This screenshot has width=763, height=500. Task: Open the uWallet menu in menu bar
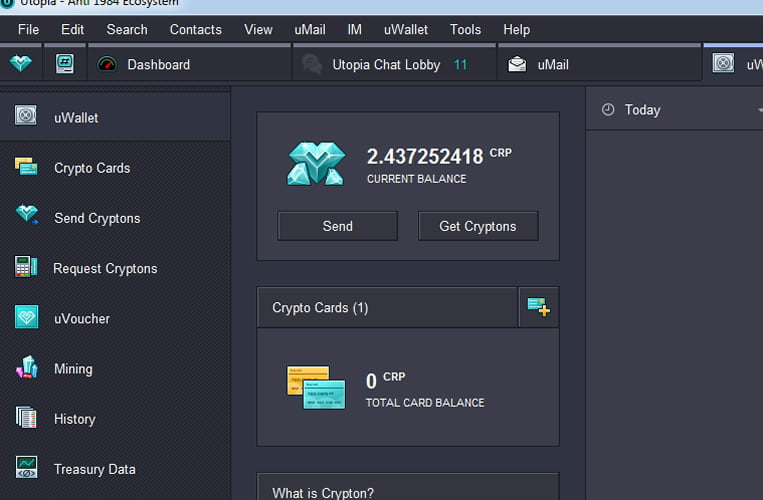[405, 29]
